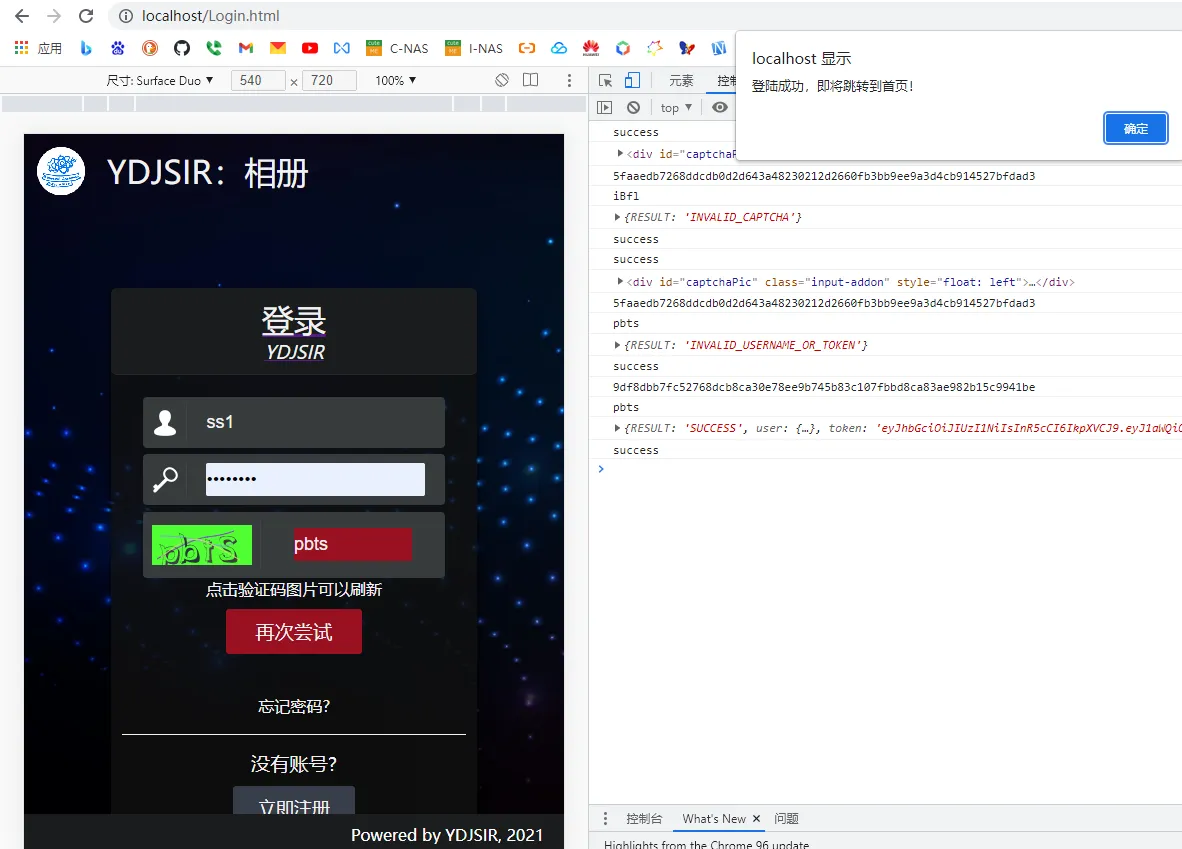Screen dimensions: 1182x849
Task: Toggle the live expression eye icon
Action: point(719,108)
